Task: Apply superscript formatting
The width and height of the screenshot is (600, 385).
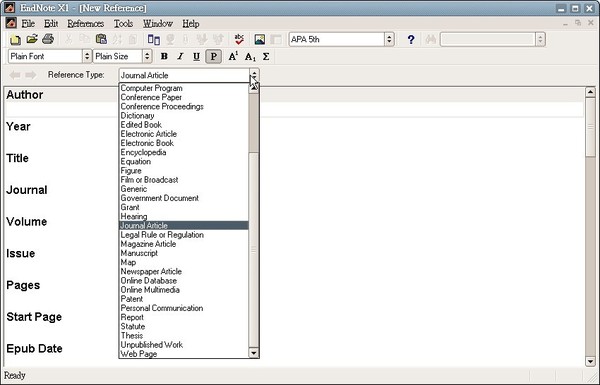Action: click(x=233, y=57)
